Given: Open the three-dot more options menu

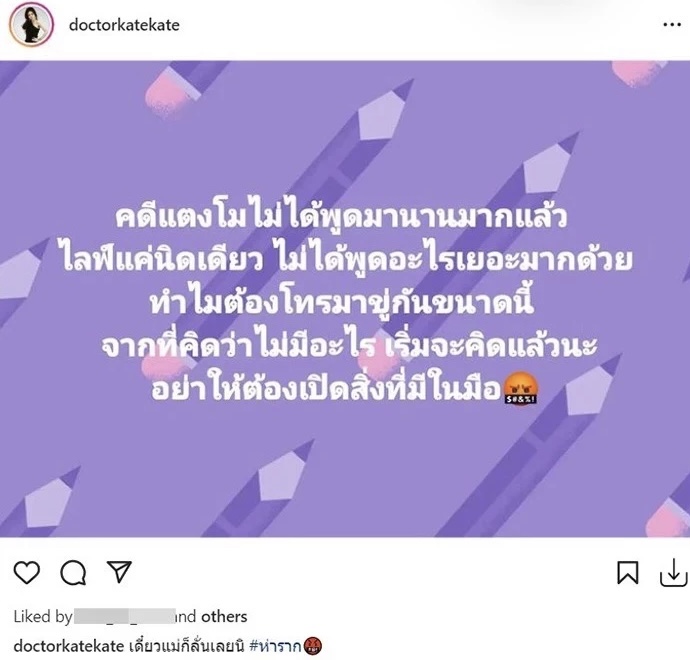Looking at the screenshot, I should point(672,25).
